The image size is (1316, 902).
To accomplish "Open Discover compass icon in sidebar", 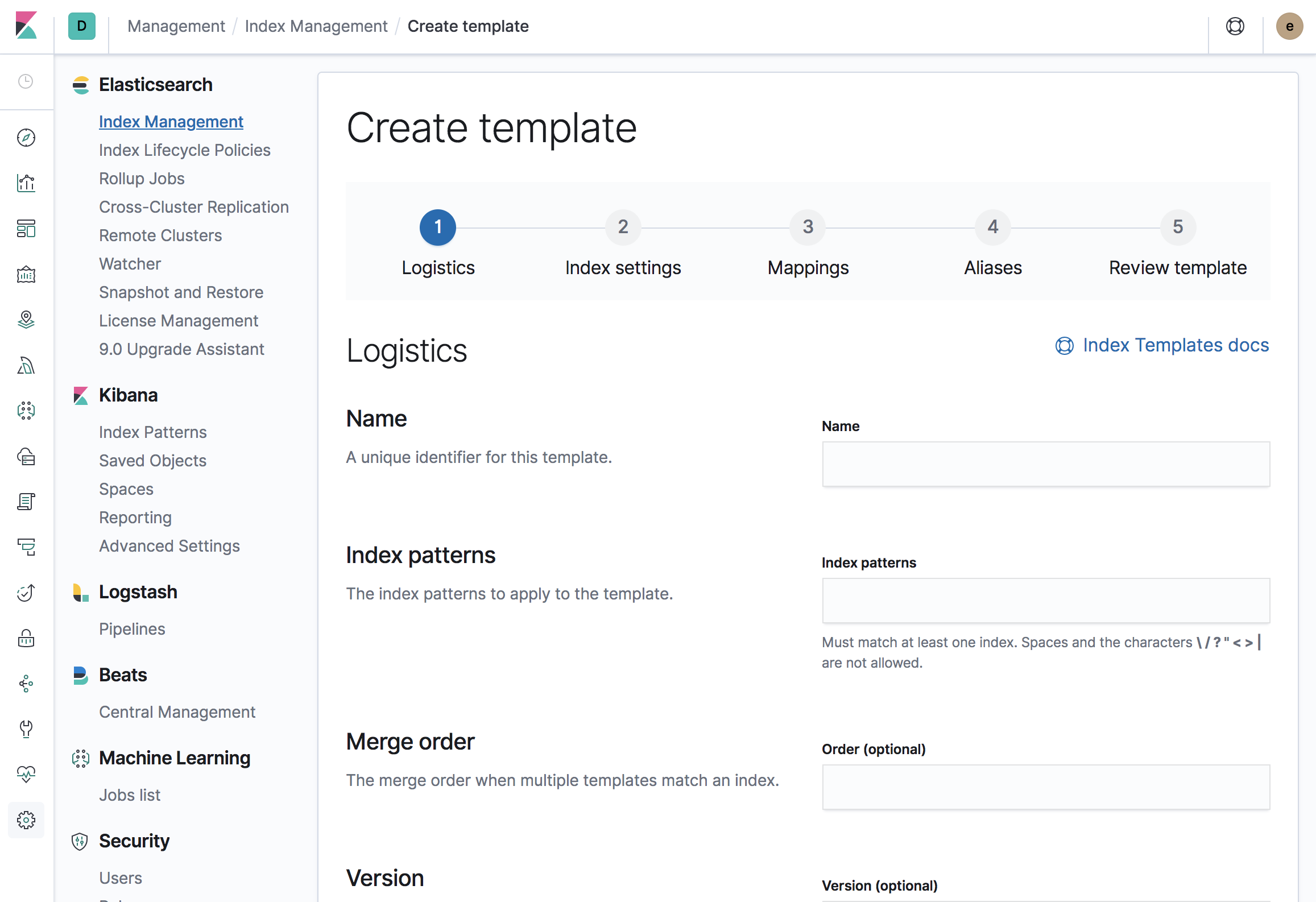I will pyautogui.click(x=26, y=138).
